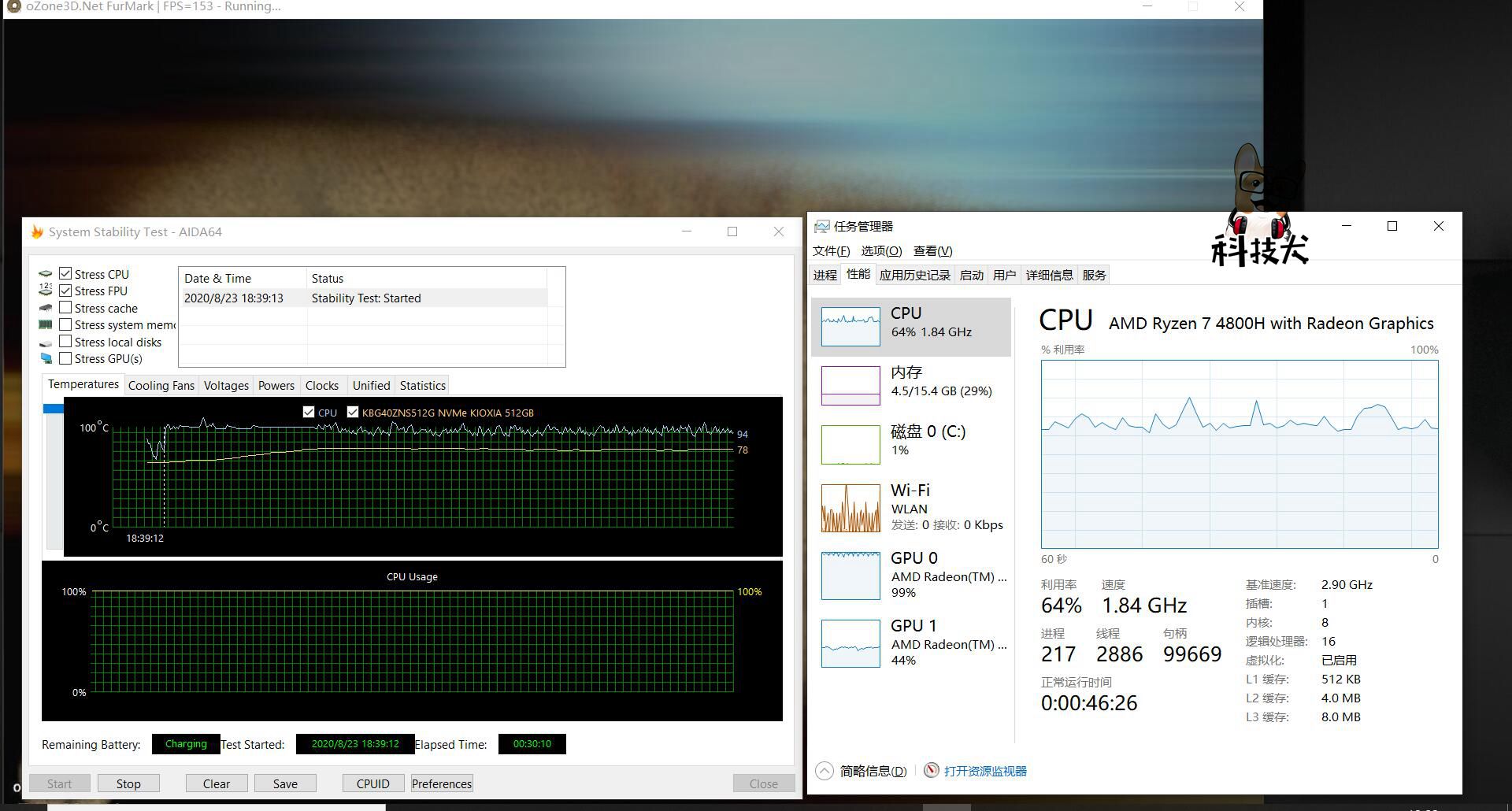Click the Date & Time column header
The height and width of the screenshot is (811, 1512).
pos(243,278)
